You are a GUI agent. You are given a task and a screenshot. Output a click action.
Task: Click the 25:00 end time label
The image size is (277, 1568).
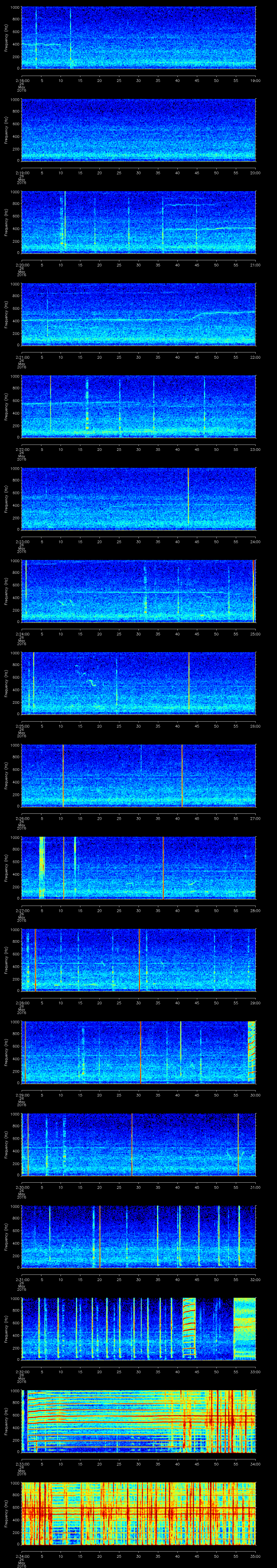[256, 634]
